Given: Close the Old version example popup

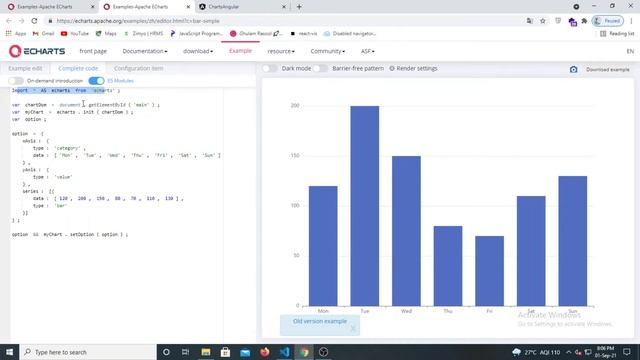Looking at the screenshot, I should coord(353,328).
